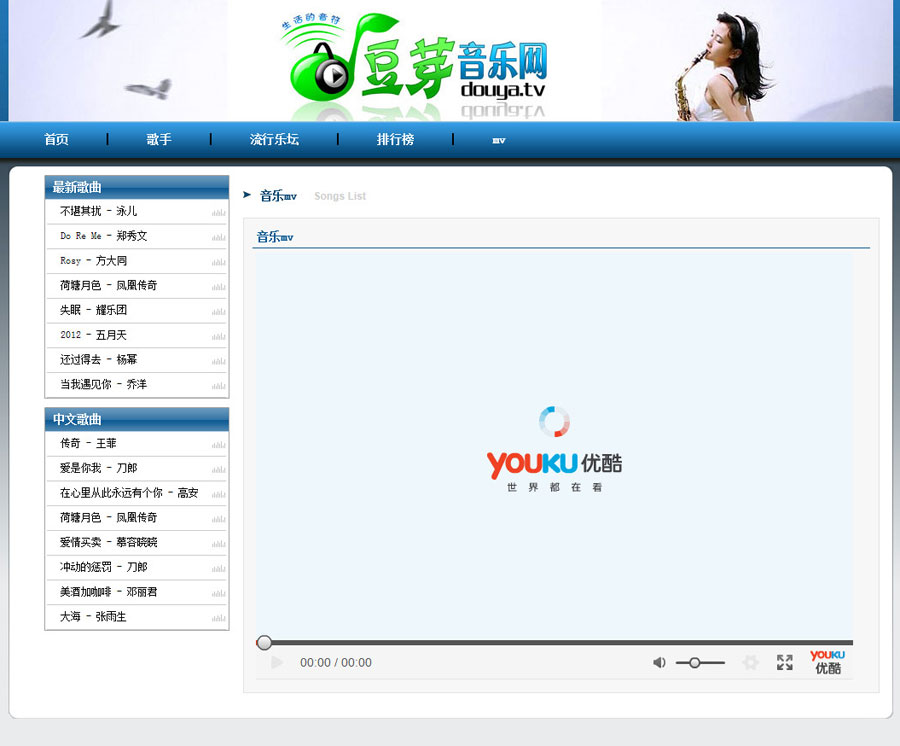This screenshot has height=746, width=900.
Task: Play song Do Re Me - 郑秀文
Action: point(104,236)
